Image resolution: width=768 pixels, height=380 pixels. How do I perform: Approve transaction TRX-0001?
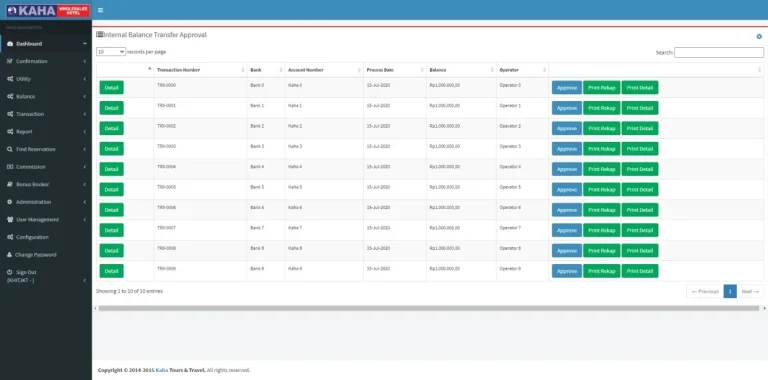567,108
